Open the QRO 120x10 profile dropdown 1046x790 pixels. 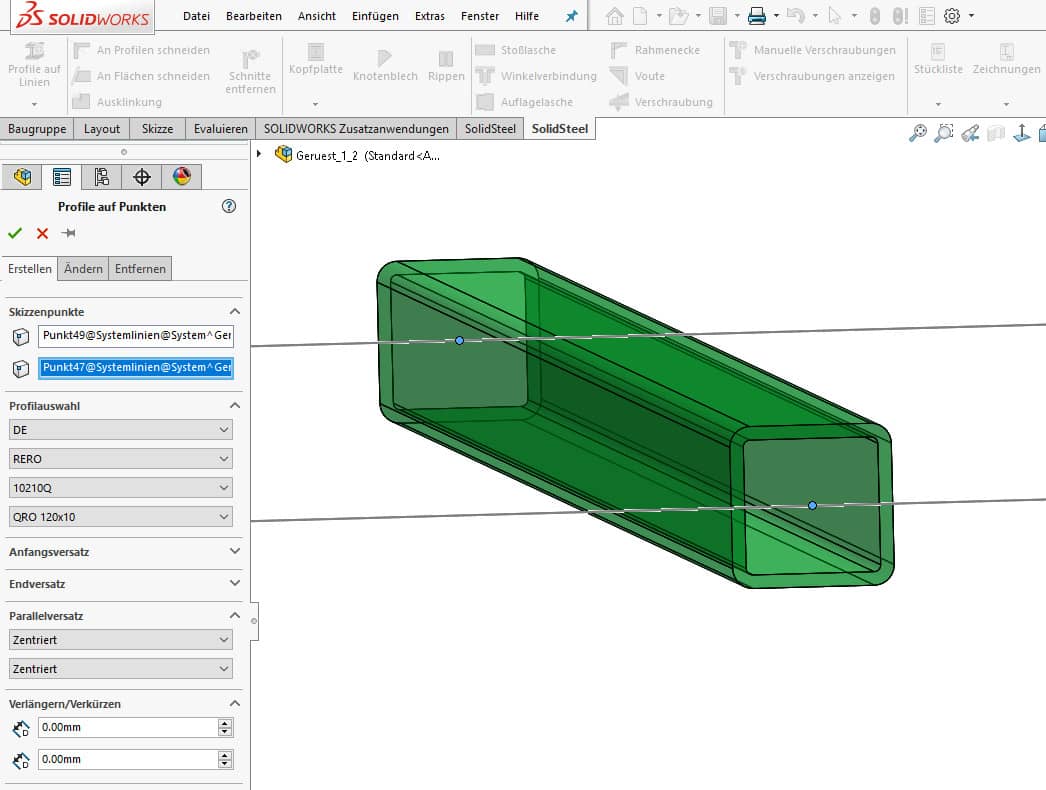[120, 517]
